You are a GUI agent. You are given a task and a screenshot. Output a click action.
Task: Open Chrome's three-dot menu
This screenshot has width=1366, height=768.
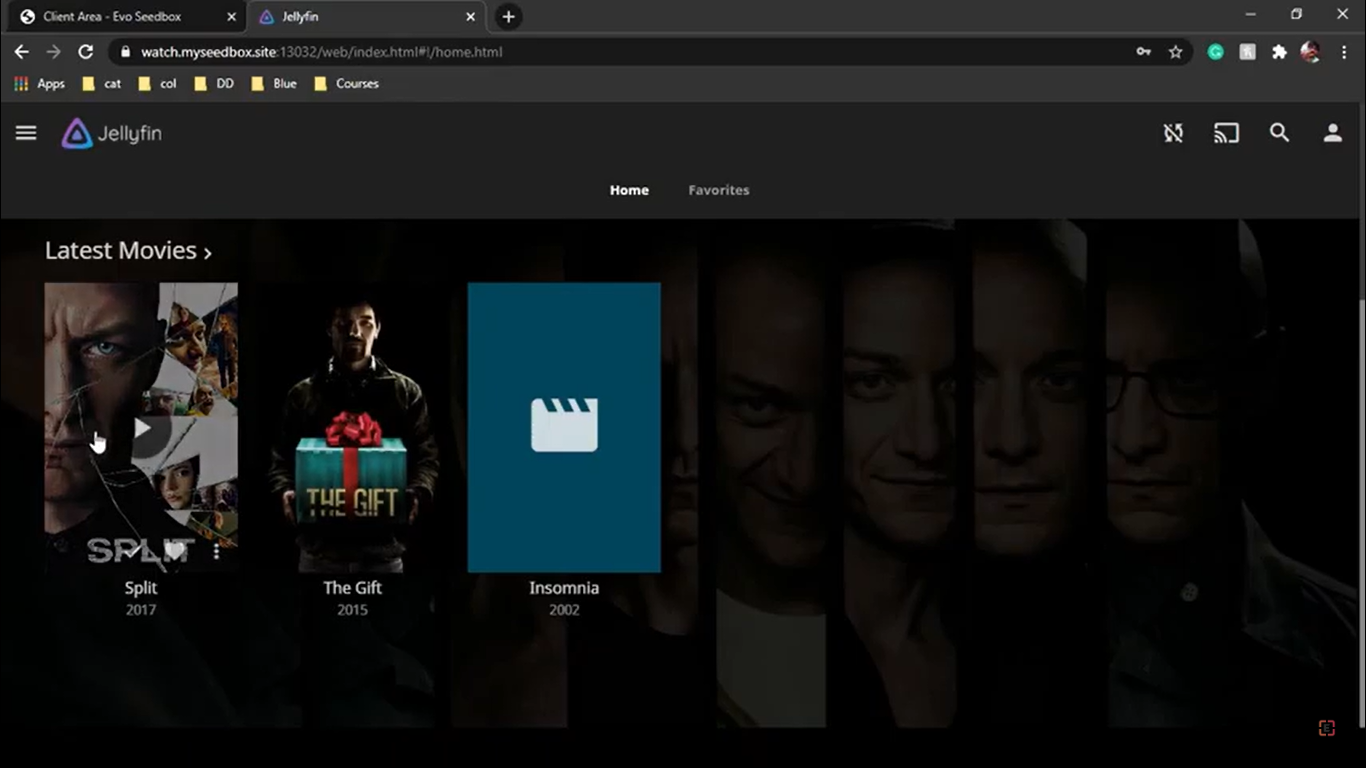point(1344,51)
